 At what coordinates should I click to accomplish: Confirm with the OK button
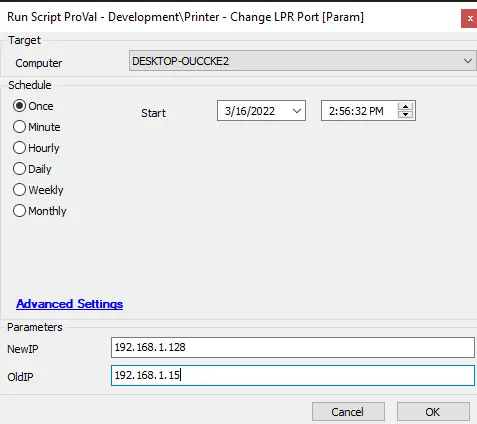tap(433, 412)
